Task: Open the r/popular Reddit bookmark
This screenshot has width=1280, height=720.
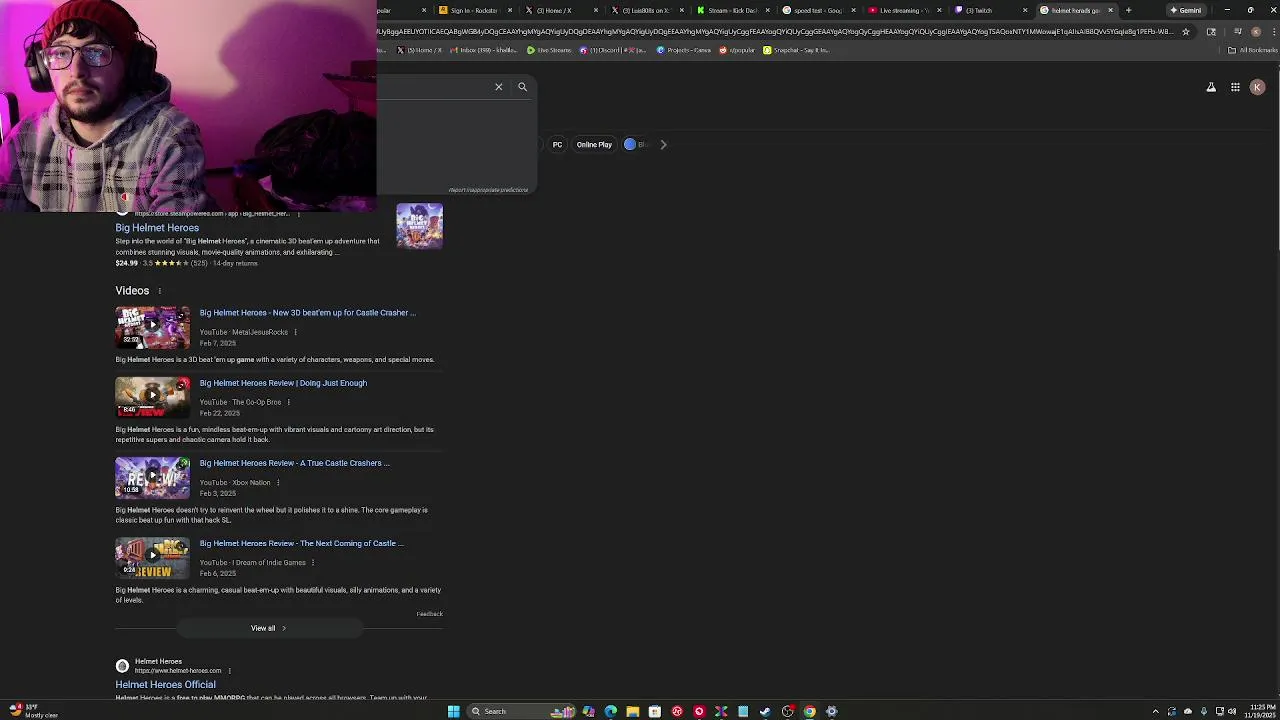Action: (x=737, y=50)
